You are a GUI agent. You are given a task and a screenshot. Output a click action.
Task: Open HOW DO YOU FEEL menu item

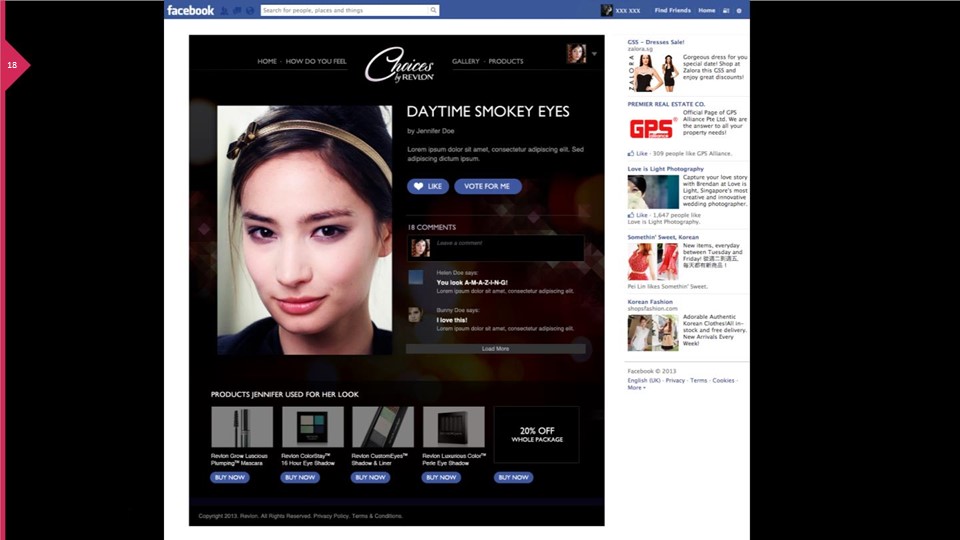click(x=316, y=61)
